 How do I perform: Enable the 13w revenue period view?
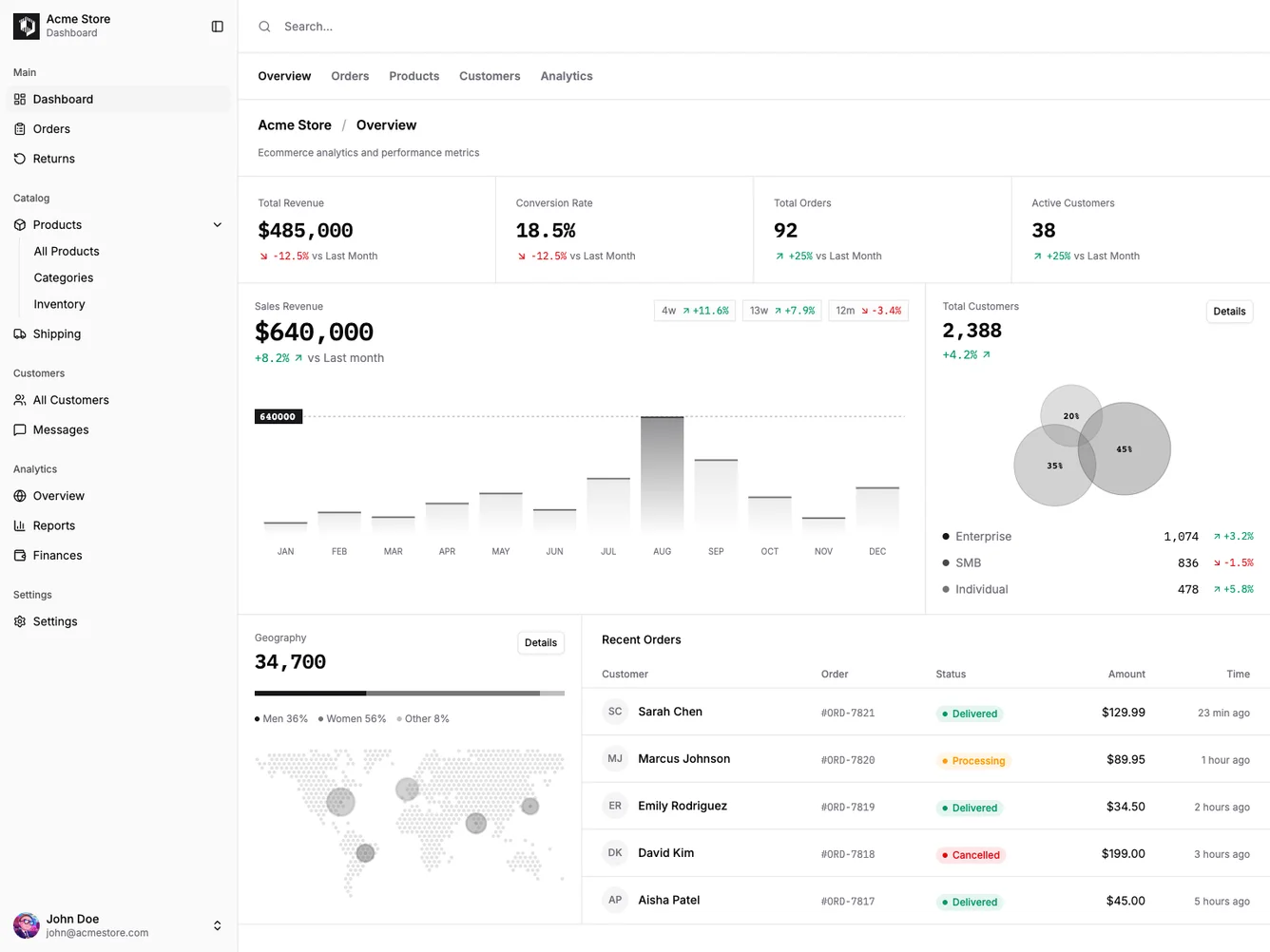[x=781, y=310]
